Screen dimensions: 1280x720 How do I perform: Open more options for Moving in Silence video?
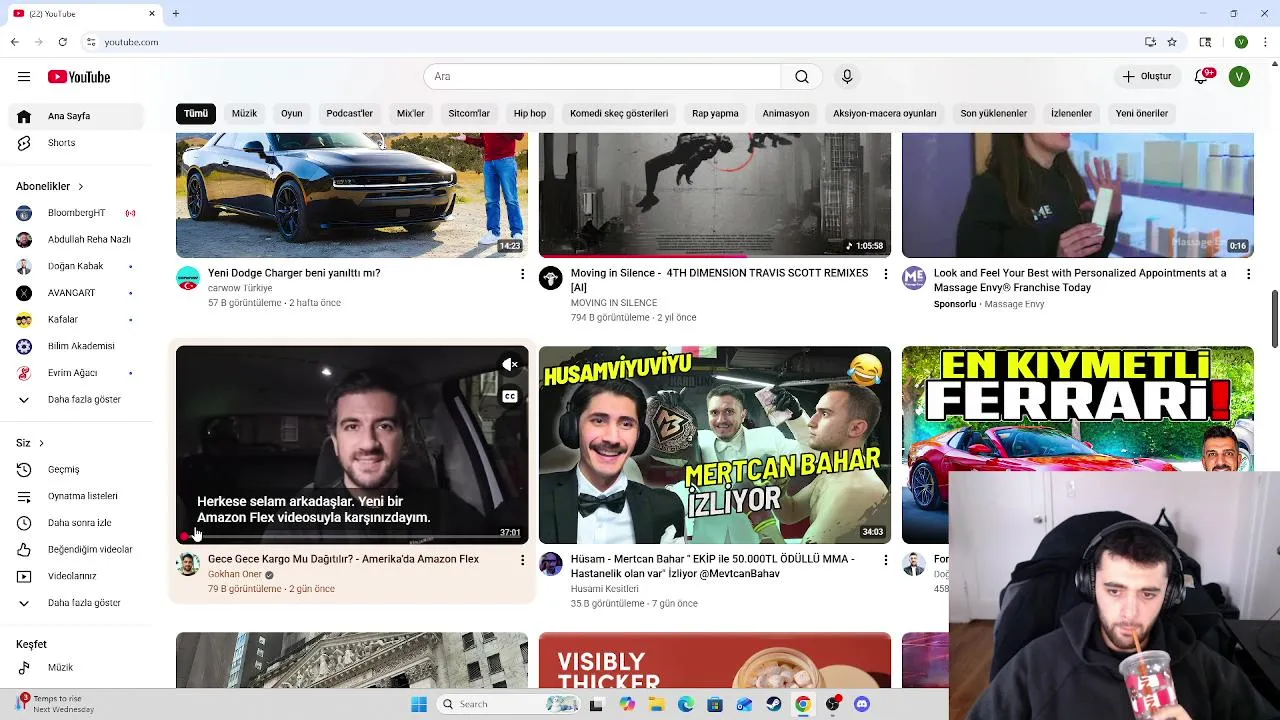(x=885, y=274)
